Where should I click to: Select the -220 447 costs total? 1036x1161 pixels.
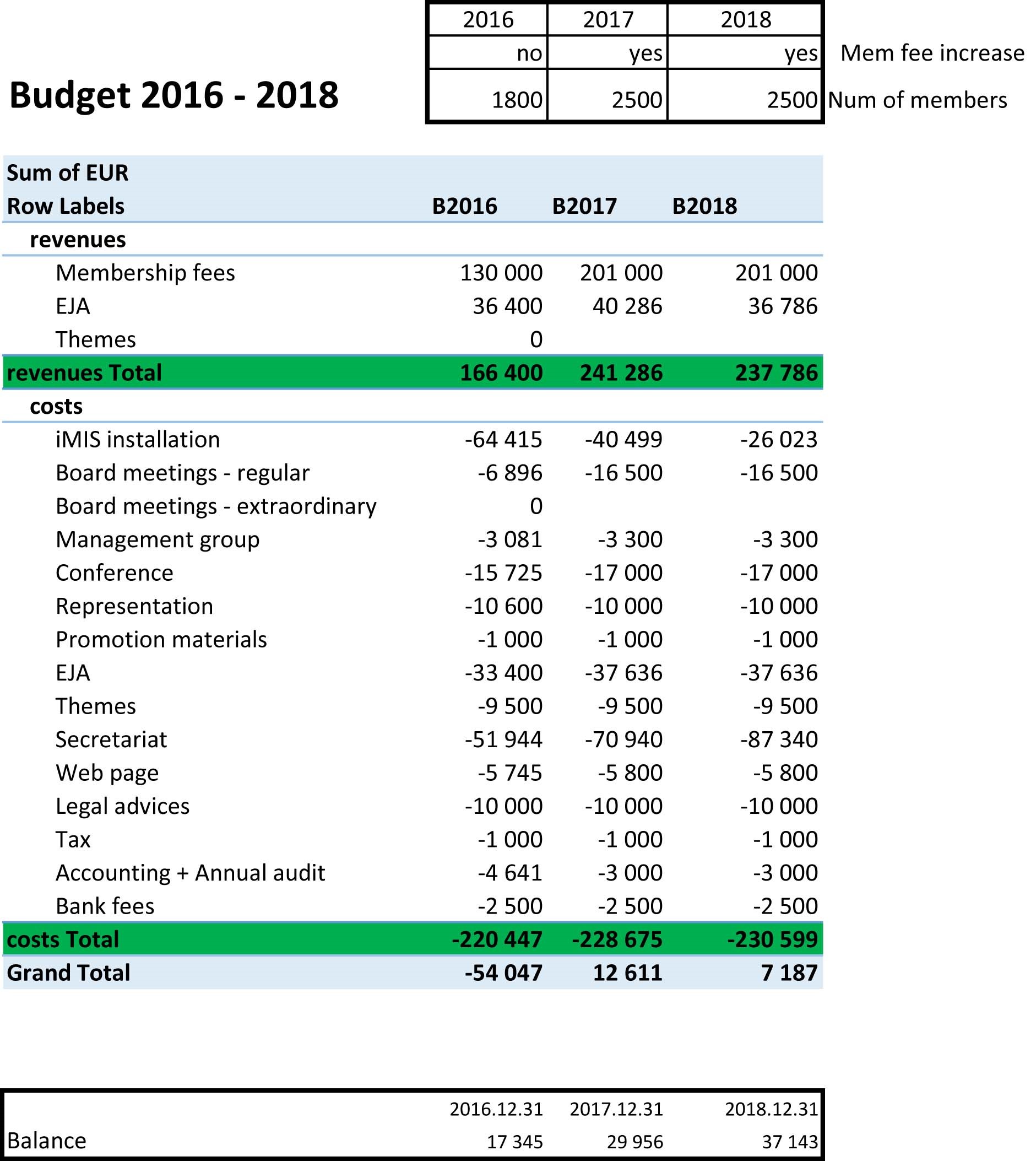coord(497,939)
